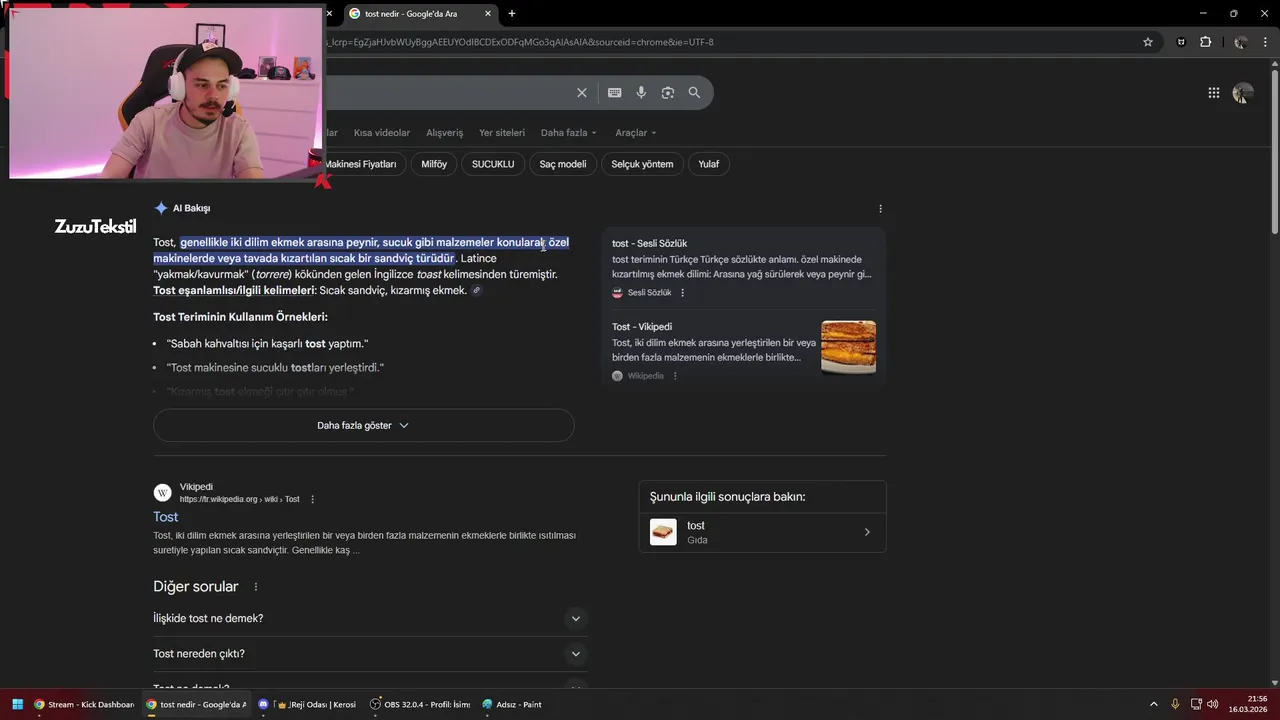Screen dimensions: 1280x720
Task: Open options next to Diğer sorular
Action: click(256, 587)
